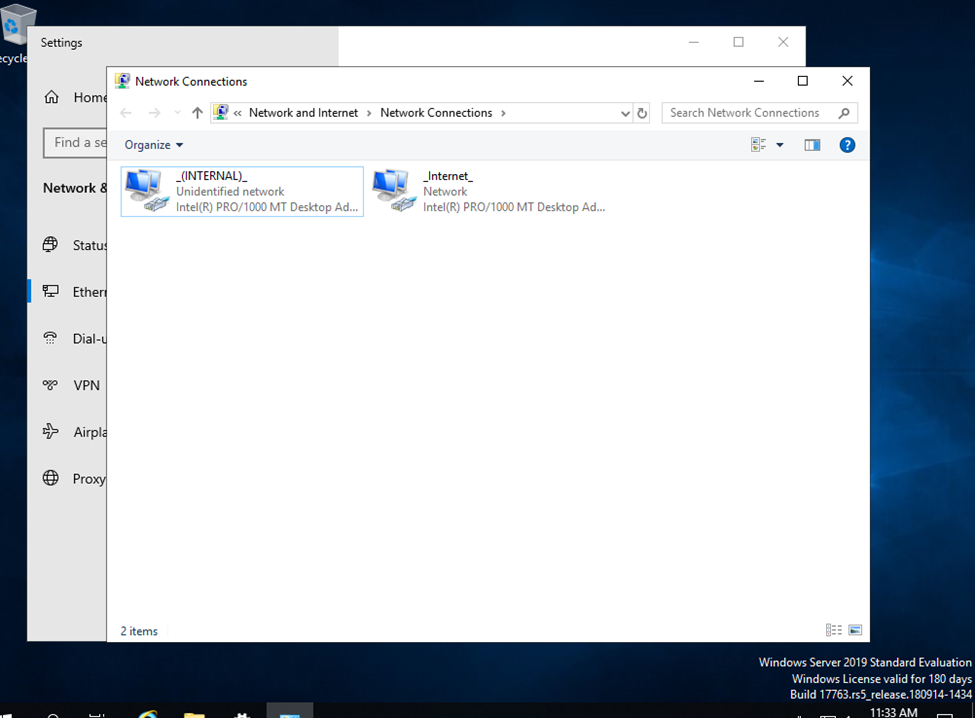The width and height of the screenshot is (975, 718).
Task: Switch to details view in status bar
Action: click(x=833, y=630)
